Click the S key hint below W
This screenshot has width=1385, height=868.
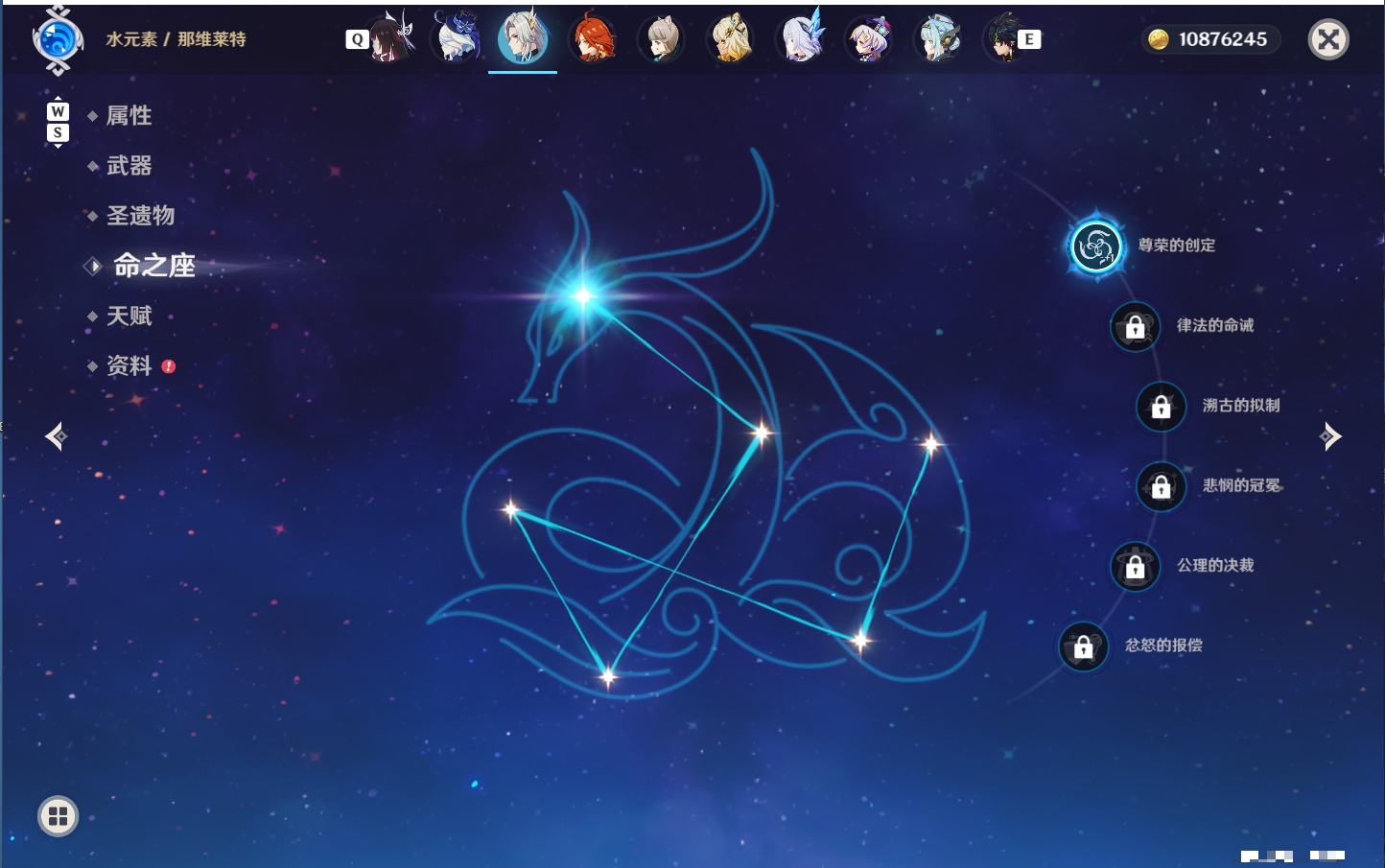pyautogui.click(x=58, y=132)
